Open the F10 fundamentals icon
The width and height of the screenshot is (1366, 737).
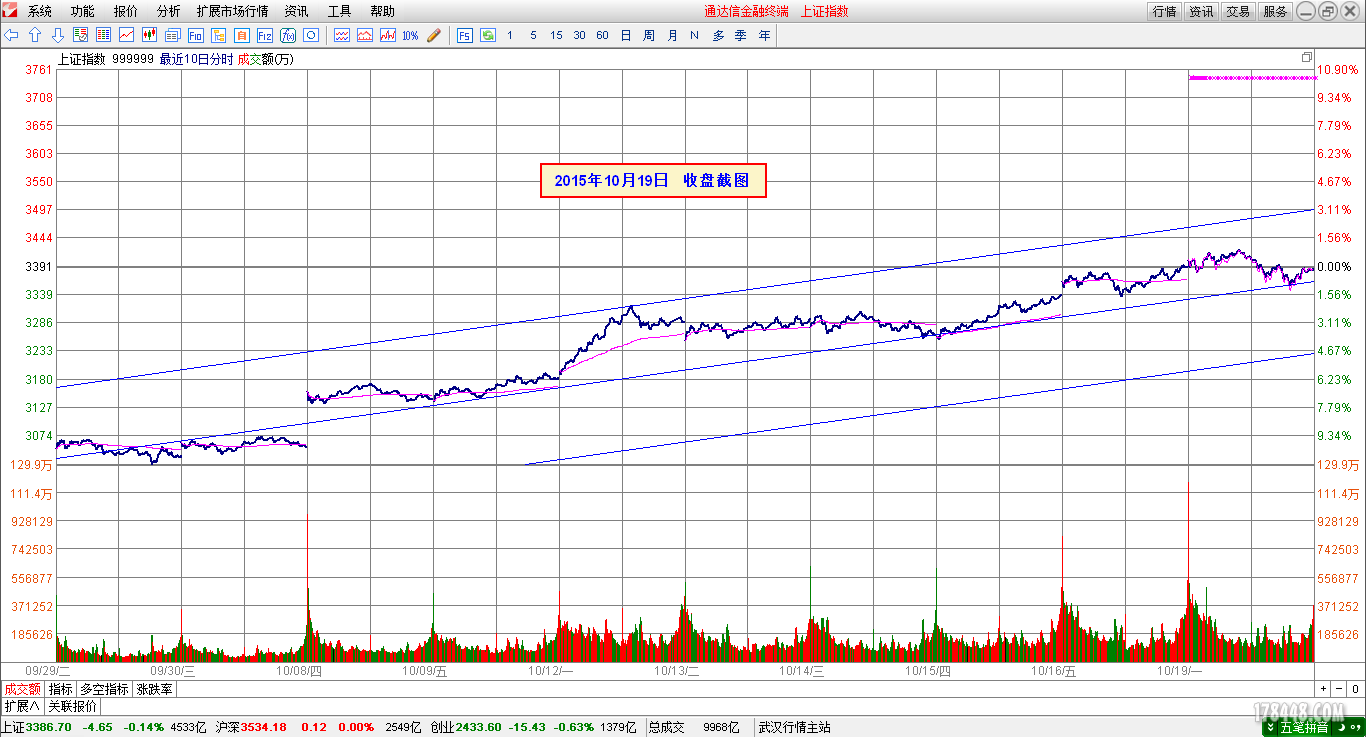tap(196, 35)
